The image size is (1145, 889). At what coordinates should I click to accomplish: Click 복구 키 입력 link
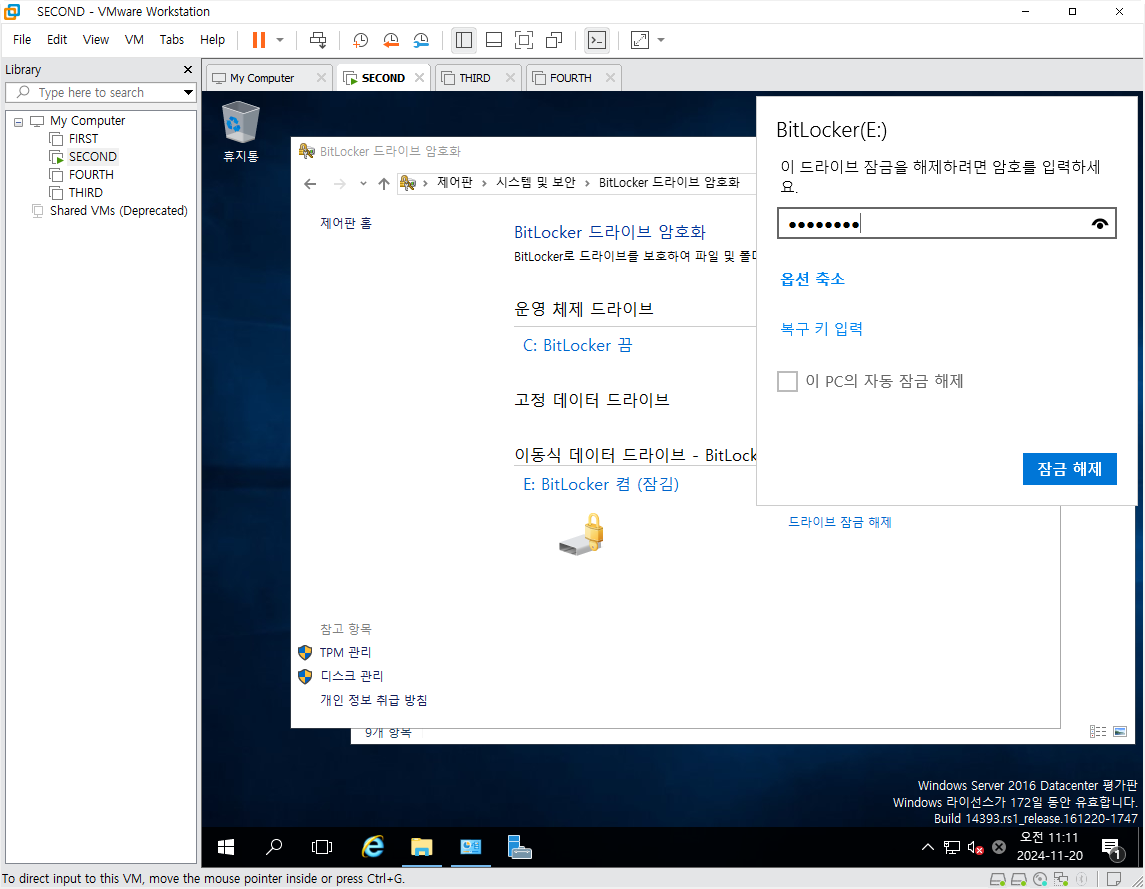tap(822, 329)
